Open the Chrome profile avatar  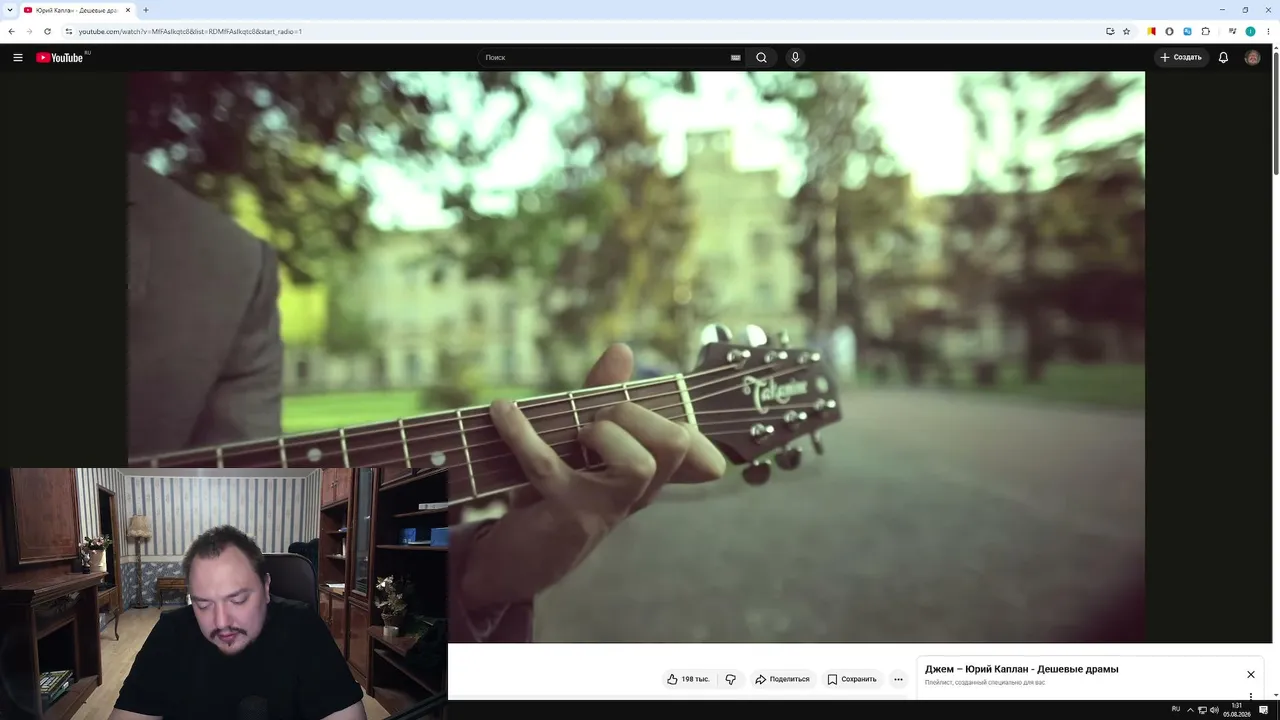[1250, 31]
